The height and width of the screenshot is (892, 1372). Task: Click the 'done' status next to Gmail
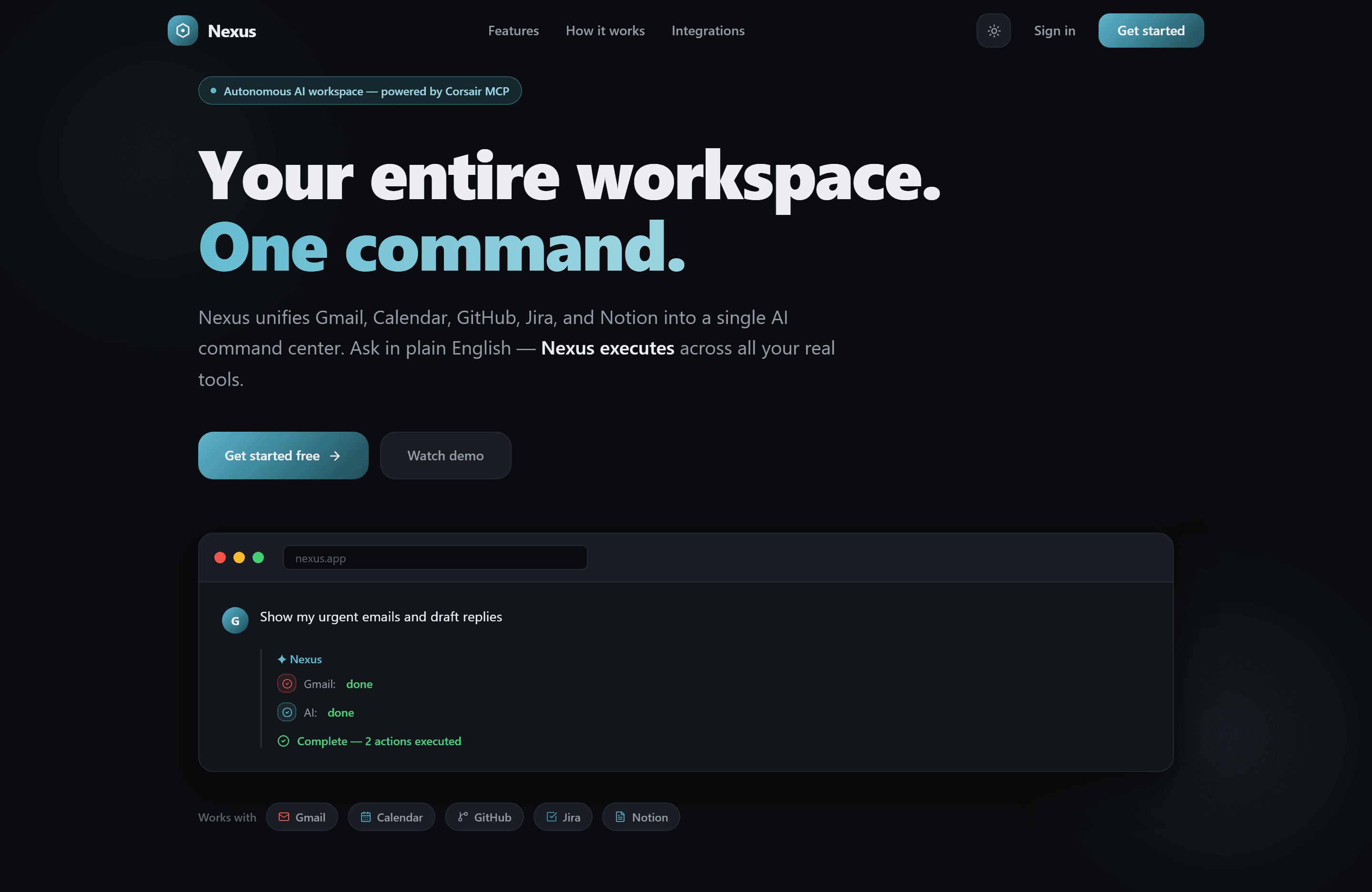click(x=359, y=684)
